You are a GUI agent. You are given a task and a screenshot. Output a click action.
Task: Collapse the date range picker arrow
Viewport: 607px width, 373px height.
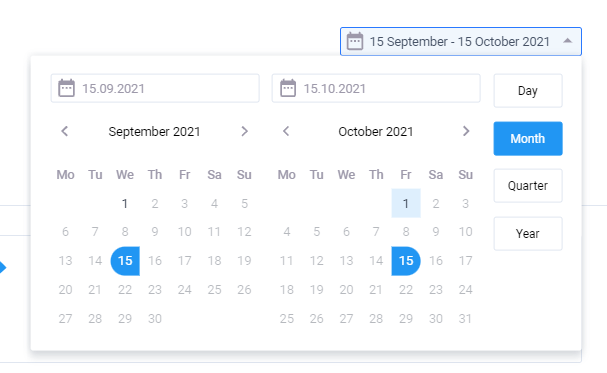point(568,41)
